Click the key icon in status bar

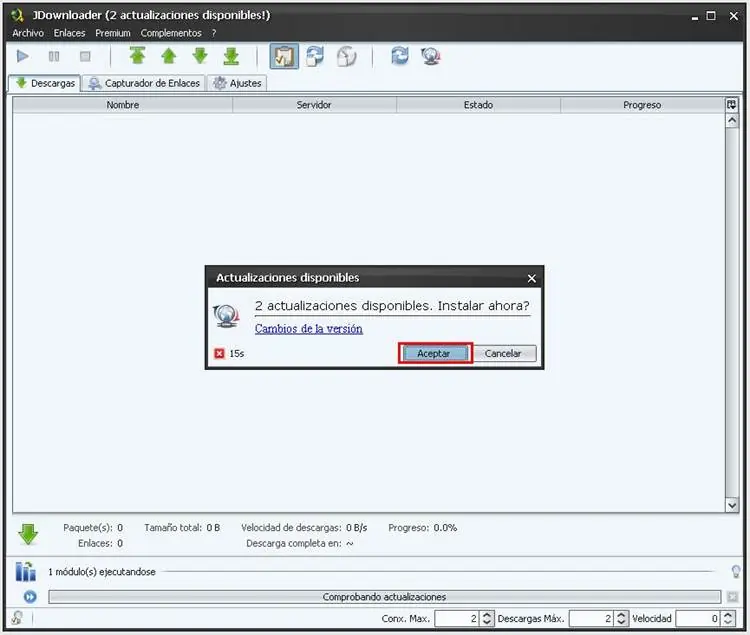pos(17,618)
